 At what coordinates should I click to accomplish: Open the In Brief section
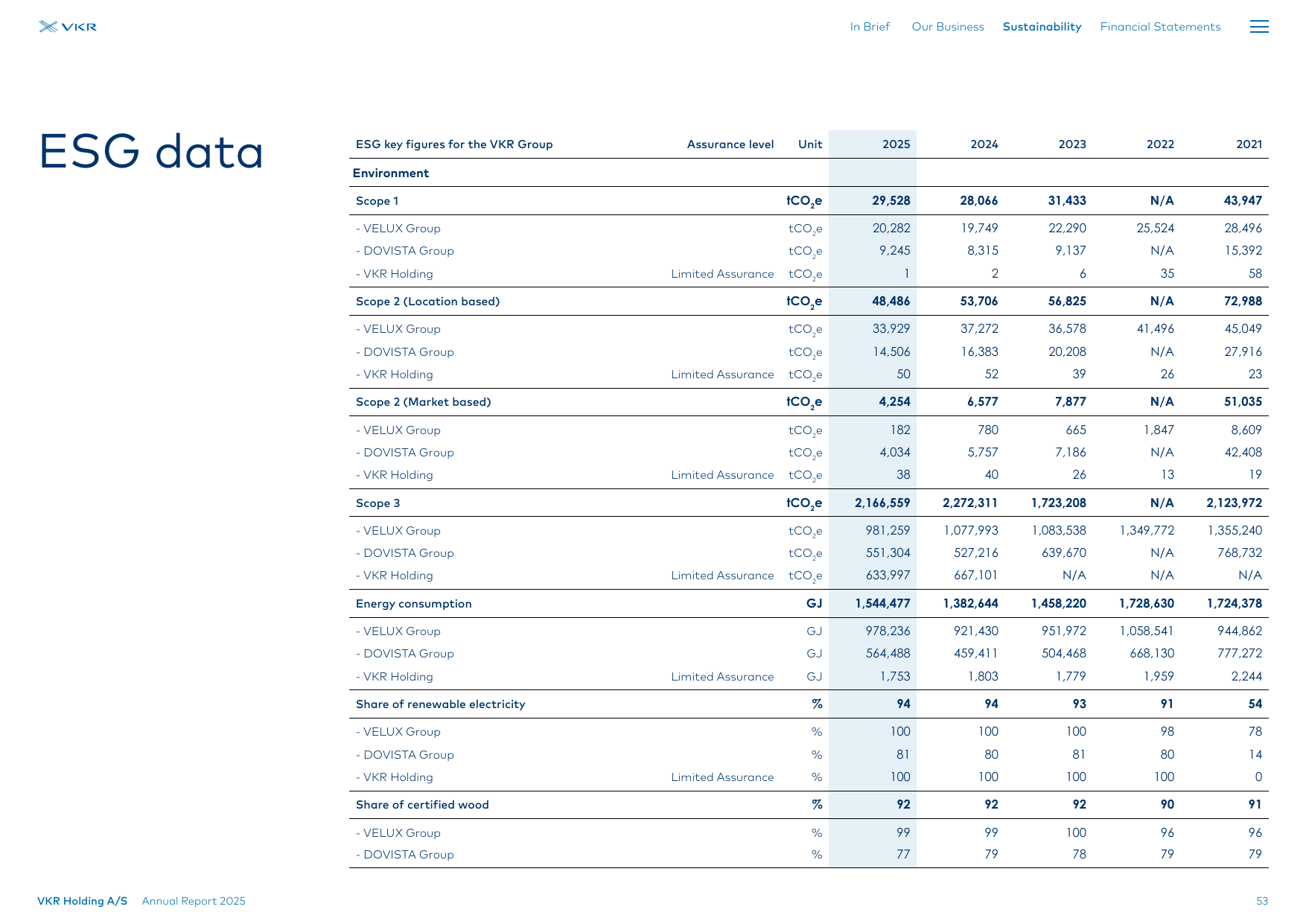click(870, 27)
